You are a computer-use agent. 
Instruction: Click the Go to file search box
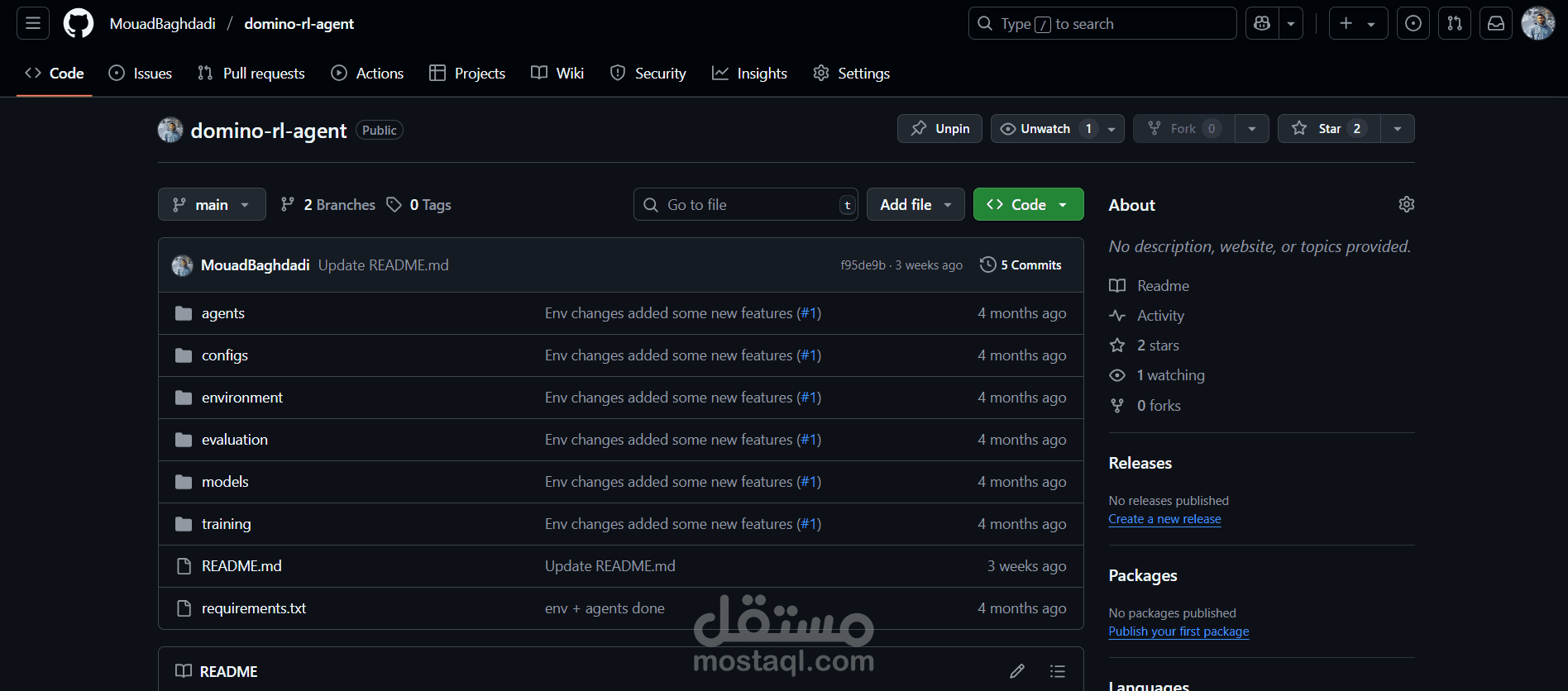coord(745,204)
